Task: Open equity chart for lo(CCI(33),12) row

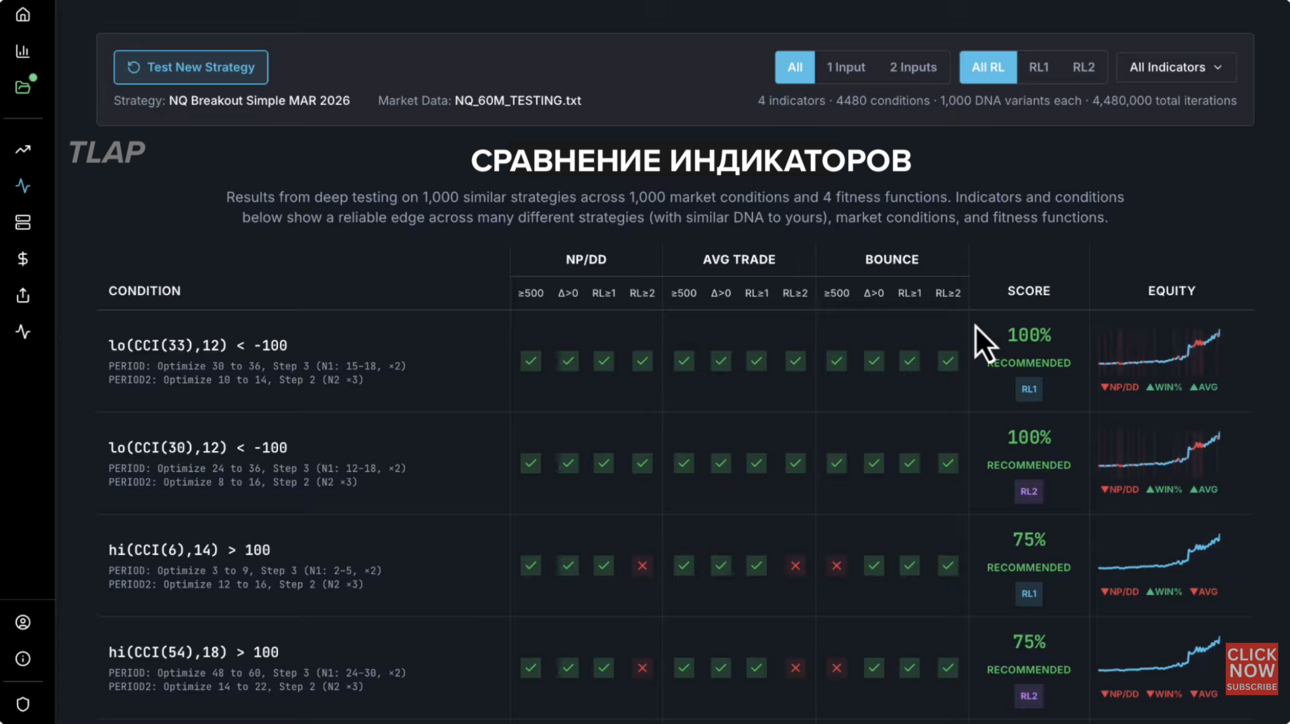Action: [x=1159, y=351]
